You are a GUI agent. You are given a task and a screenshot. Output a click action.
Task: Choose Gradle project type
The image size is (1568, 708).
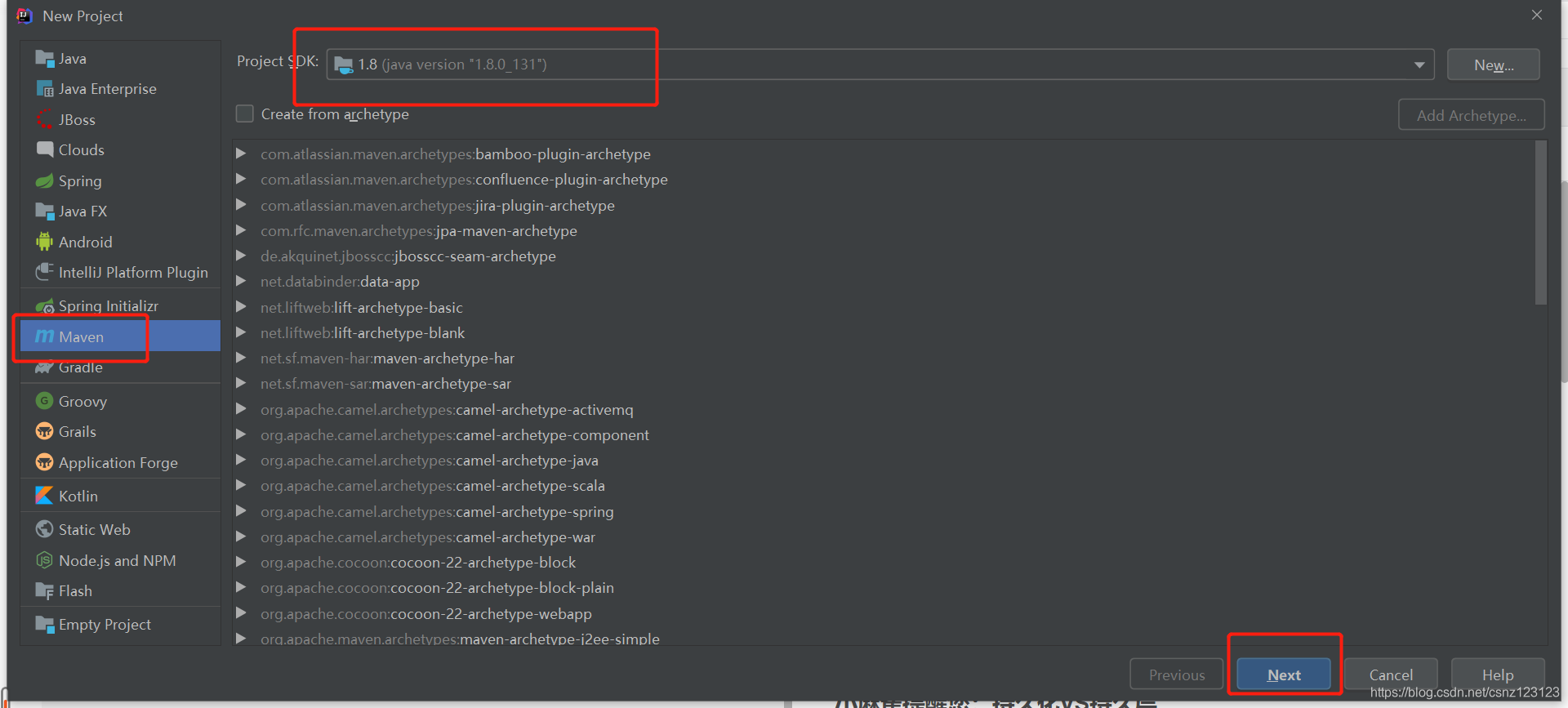[120, 367]
